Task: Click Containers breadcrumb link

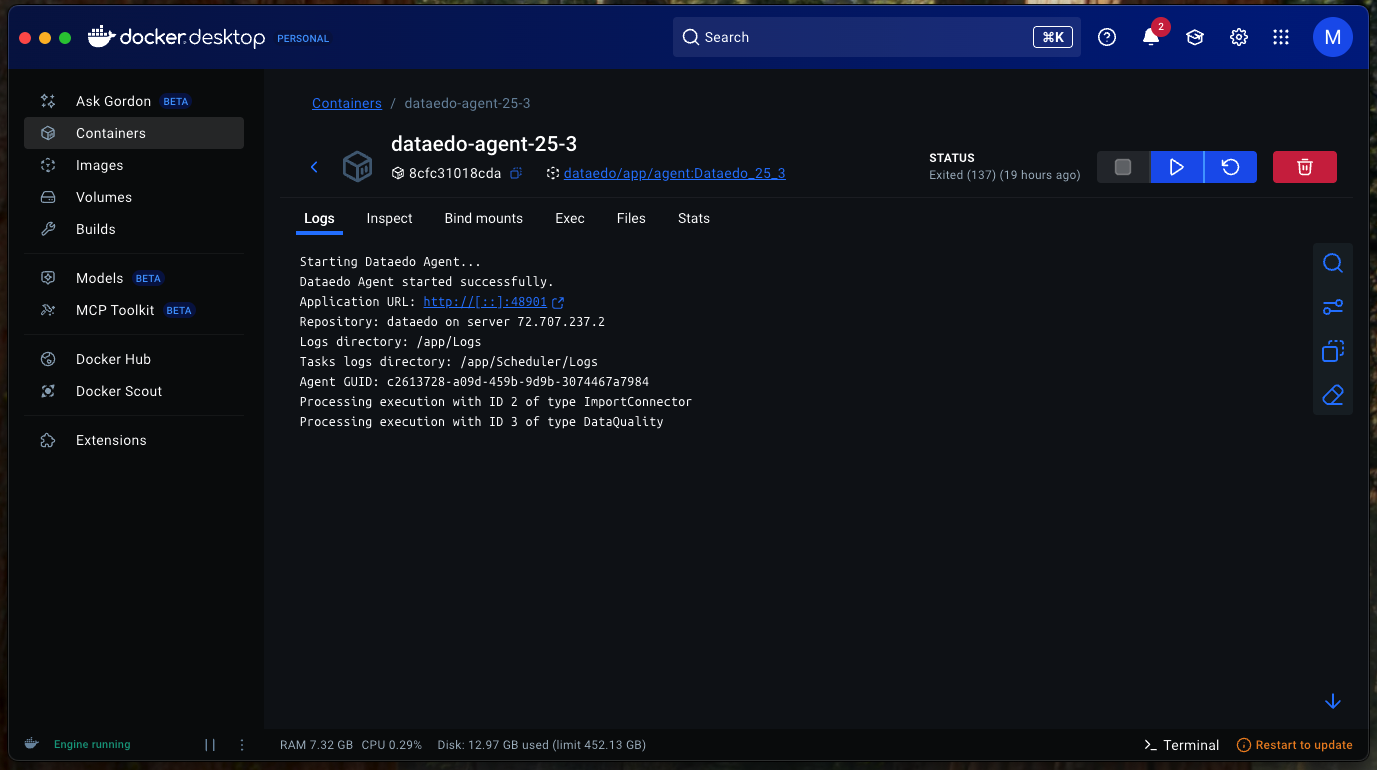Action: tap(347, 103)
